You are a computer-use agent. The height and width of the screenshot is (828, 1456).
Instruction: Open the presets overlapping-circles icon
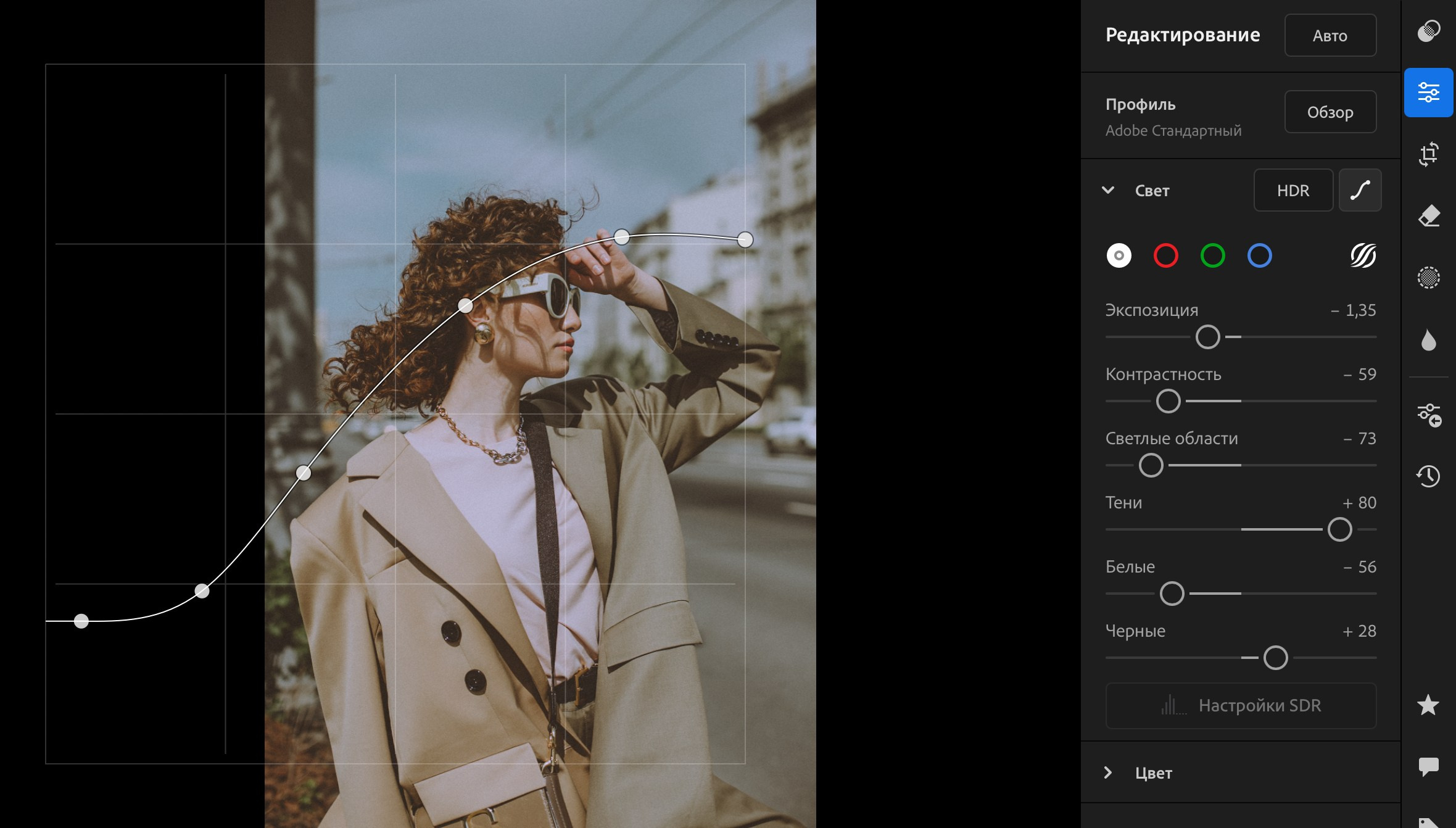click(1428, 31)
